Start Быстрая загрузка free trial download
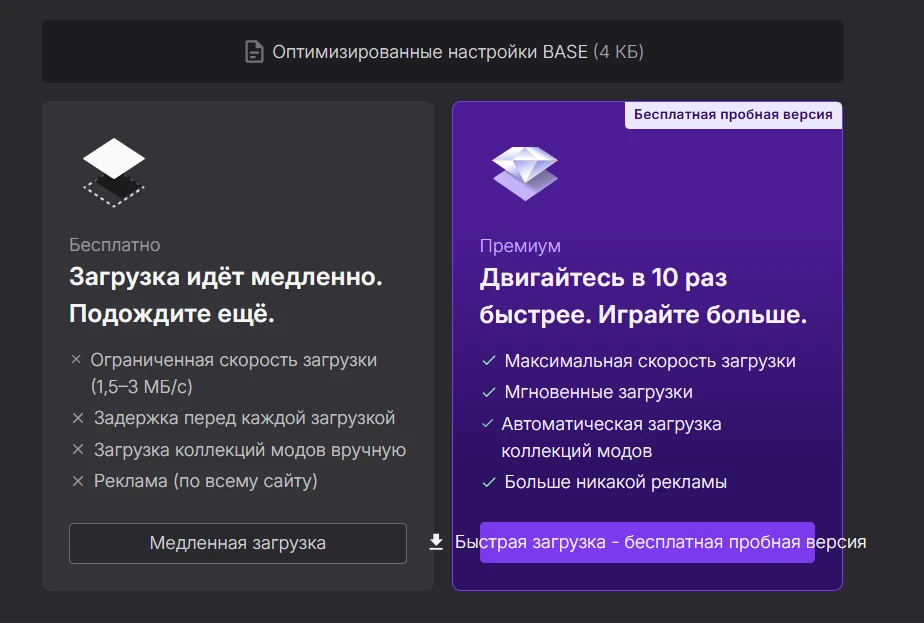924x623 pixels. 647,542
